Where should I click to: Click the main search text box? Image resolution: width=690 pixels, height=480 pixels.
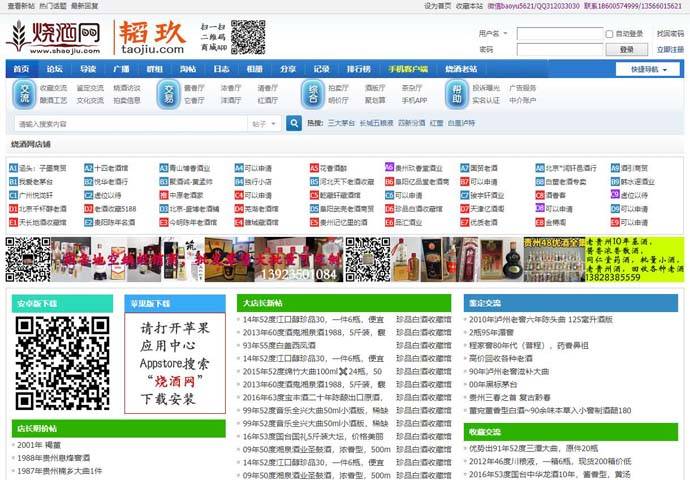tap(131, 124)
